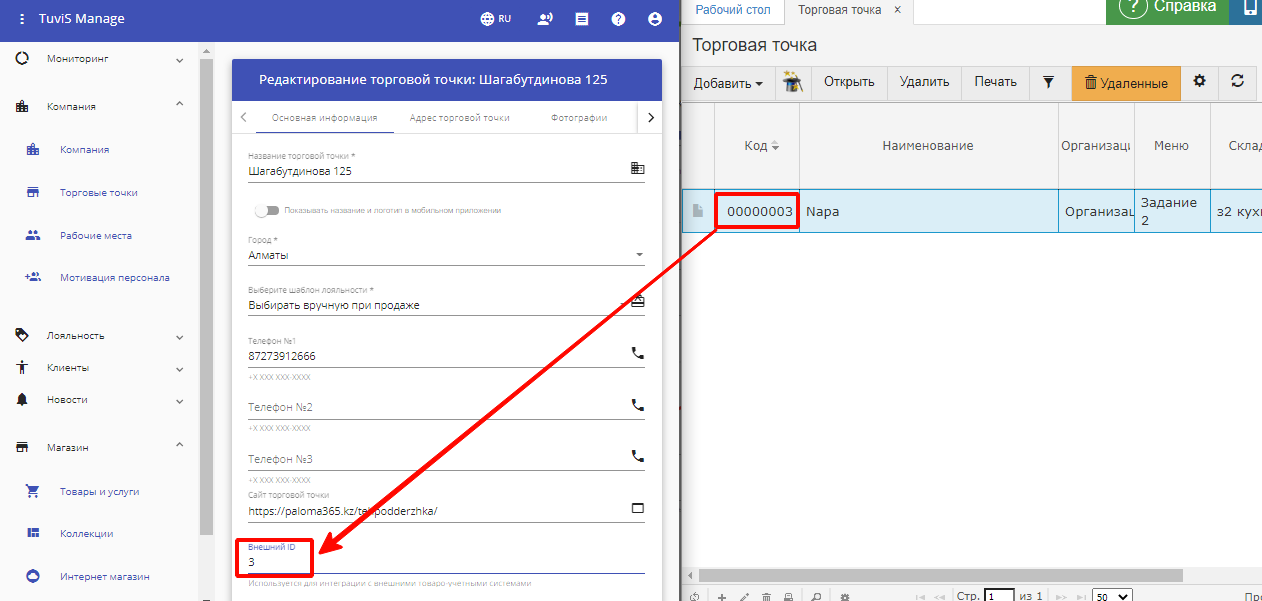This screenshot has height=601, width=1262.
Task: Open table settings with the gear icon
Action: tap(1200, 82)
